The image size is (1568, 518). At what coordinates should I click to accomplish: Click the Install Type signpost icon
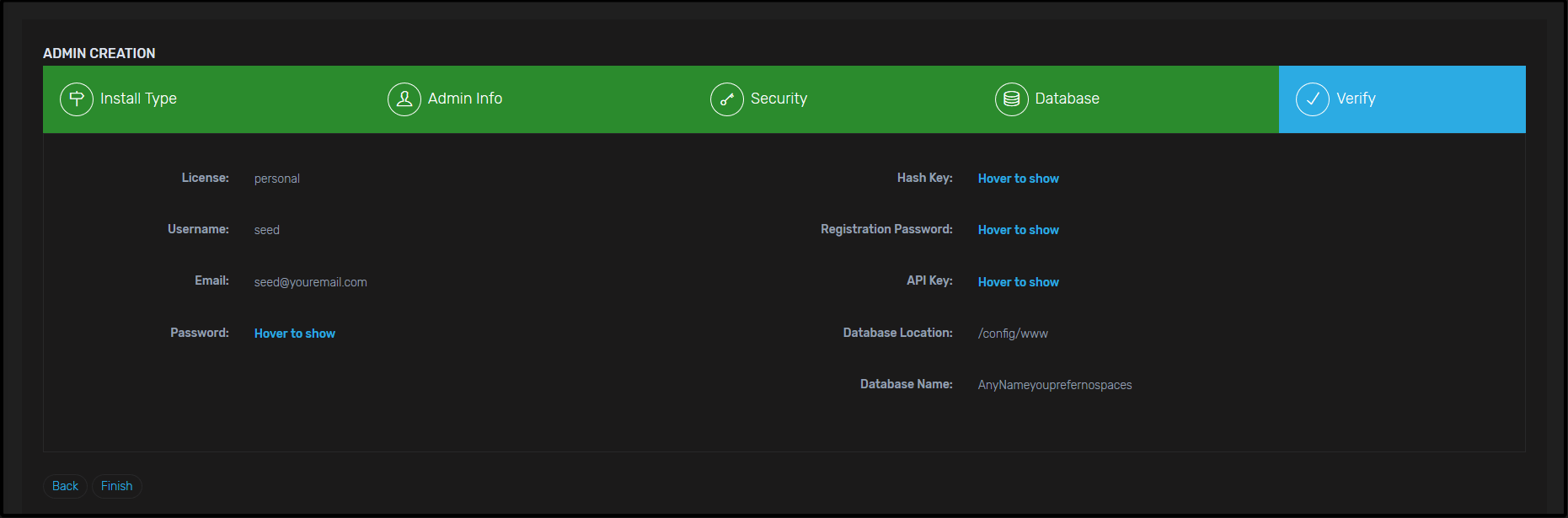(x=77, y=99)
